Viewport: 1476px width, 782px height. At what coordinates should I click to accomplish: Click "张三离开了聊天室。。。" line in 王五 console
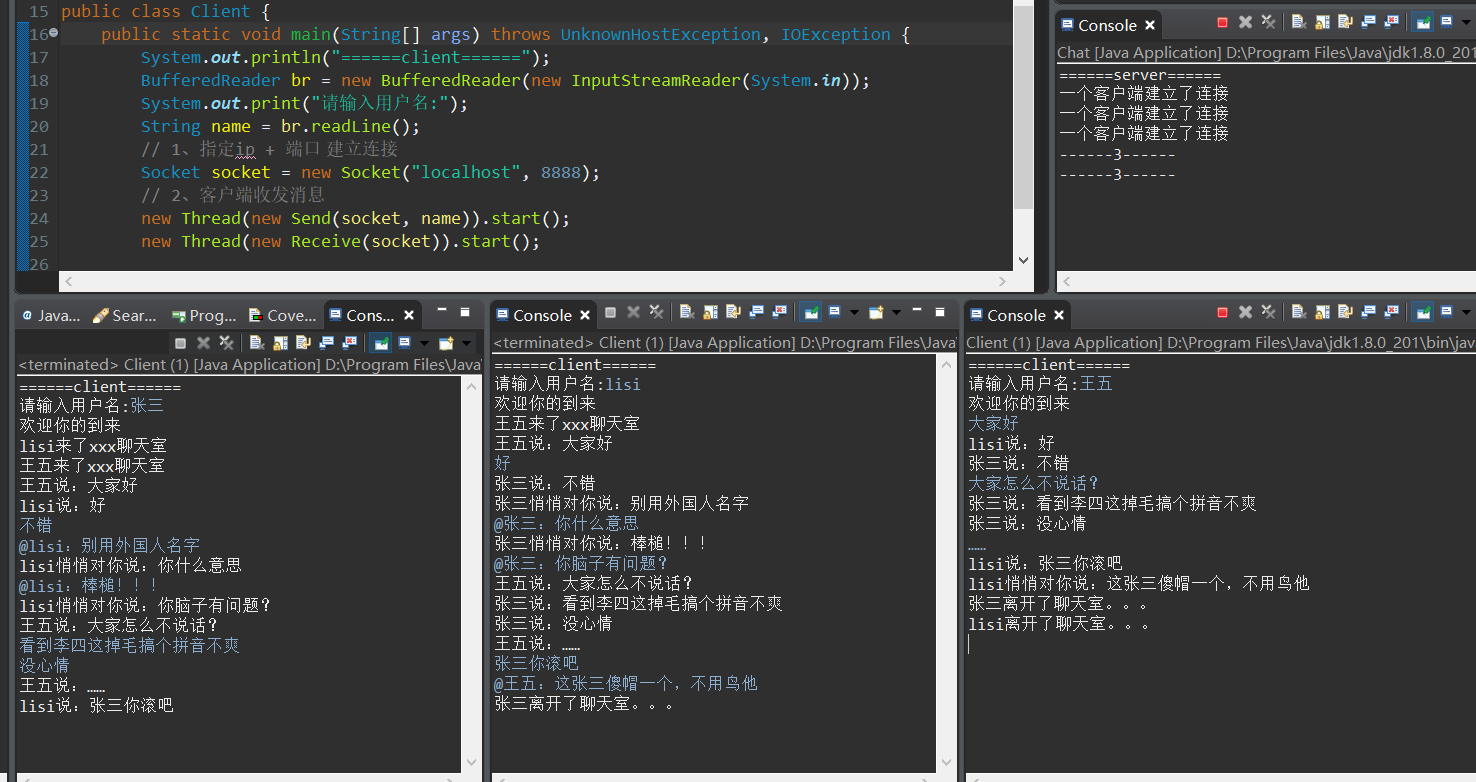click(1059, 604)
